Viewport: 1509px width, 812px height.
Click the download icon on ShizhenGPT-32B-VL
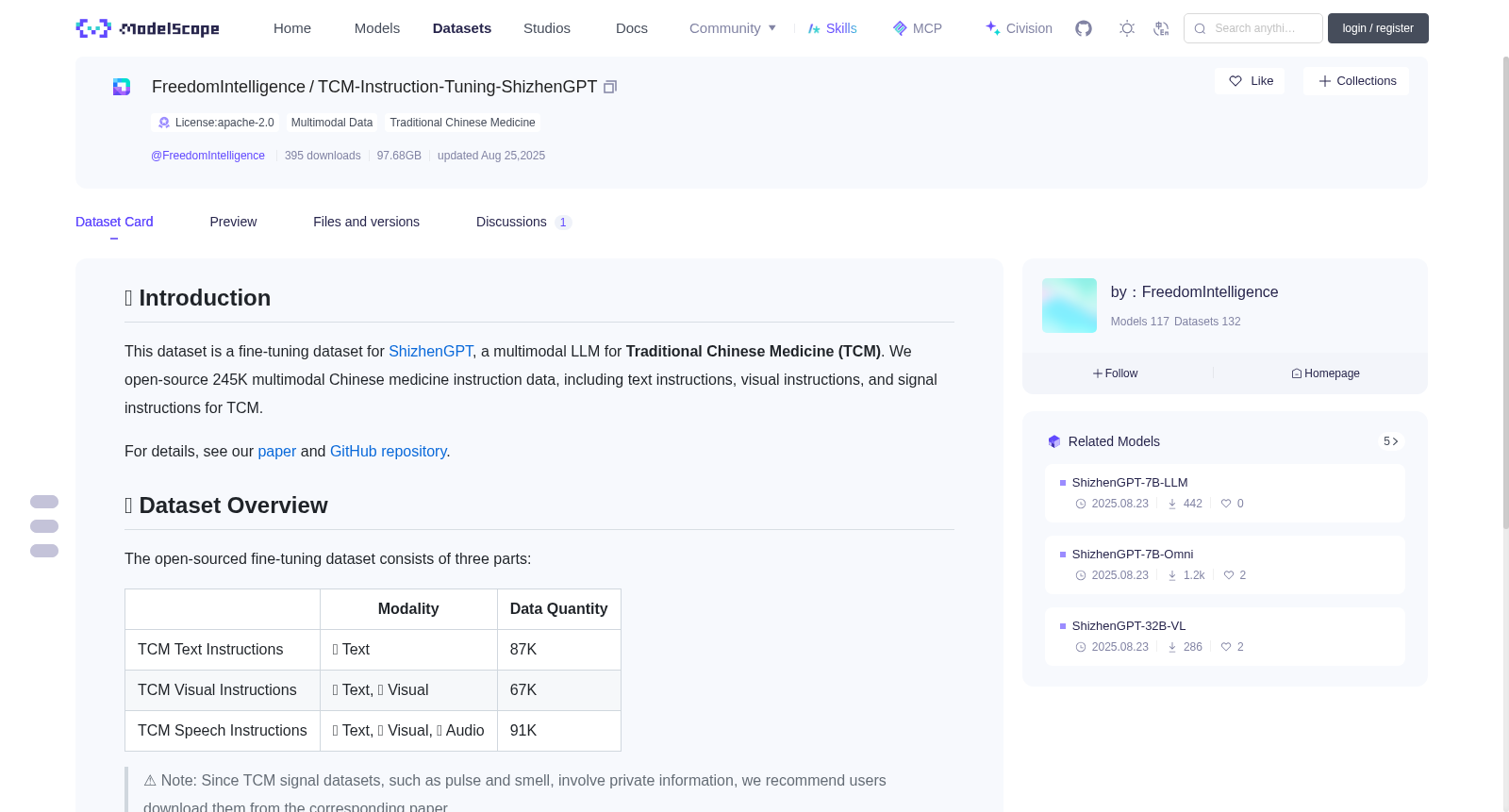1172,647
